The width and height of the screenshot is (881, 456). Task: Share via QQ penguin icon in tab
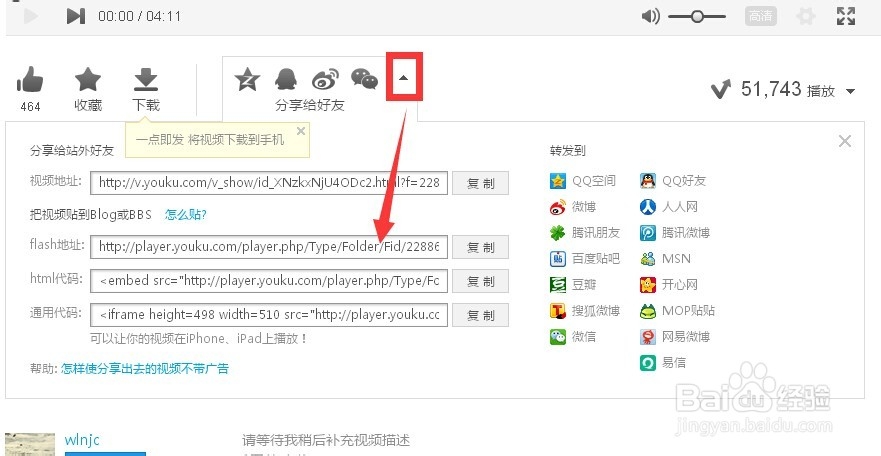(x=285, y=79)
